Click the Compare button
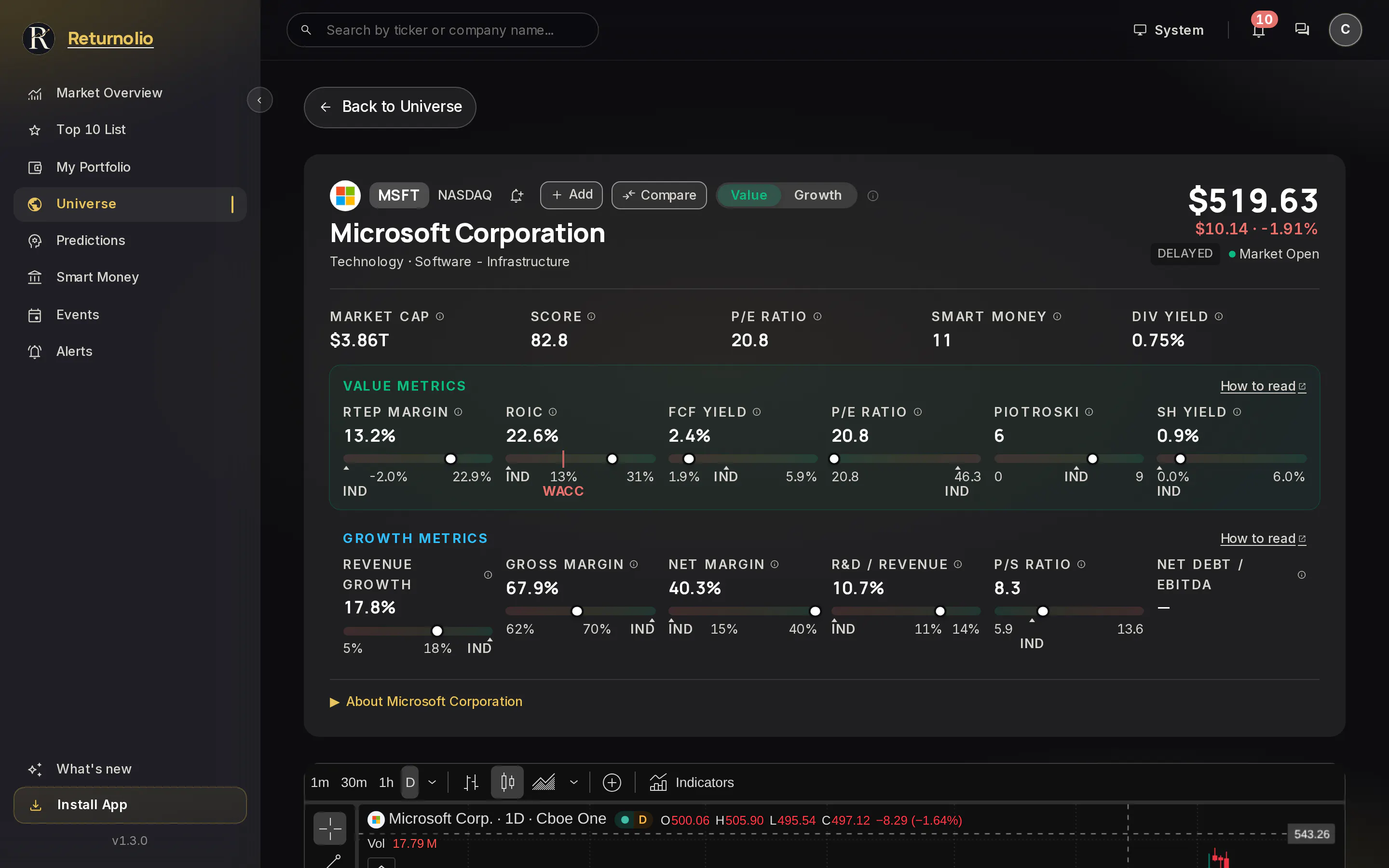The image size is (1389, 868). [x=659, y=195]
